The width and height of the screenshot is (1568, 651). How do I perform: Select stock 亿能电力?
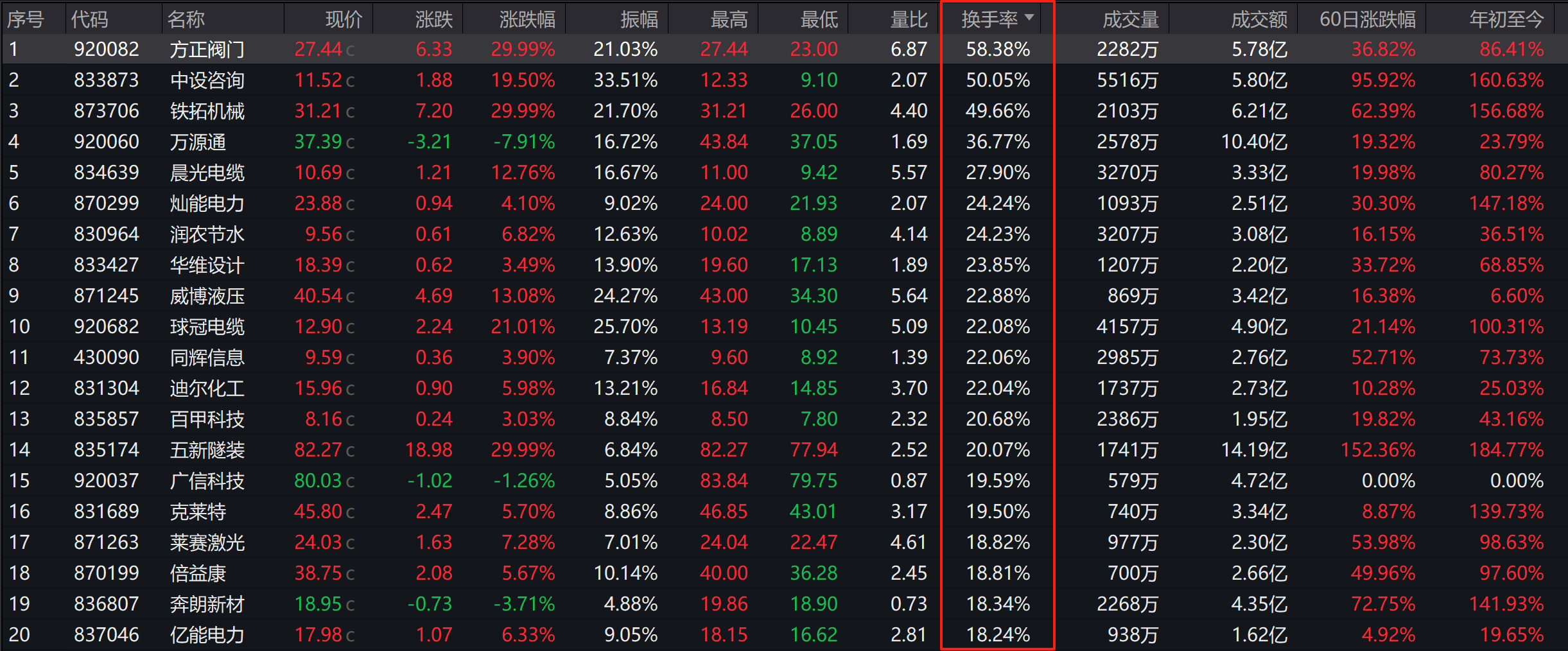(x=207, y=635)
